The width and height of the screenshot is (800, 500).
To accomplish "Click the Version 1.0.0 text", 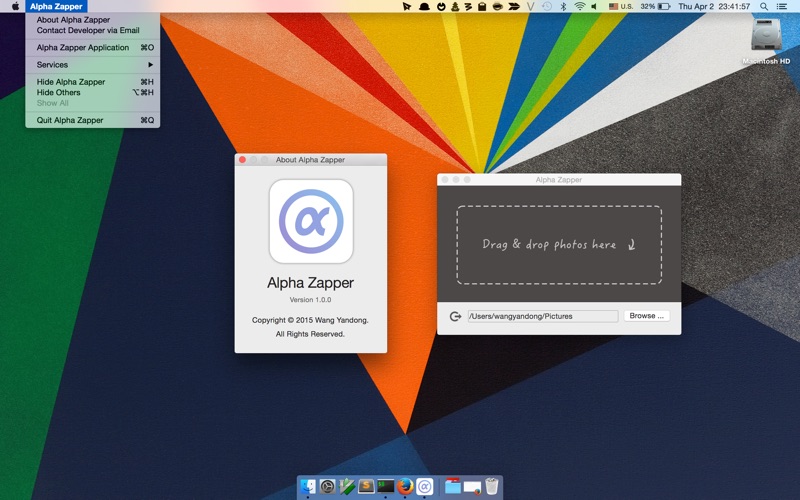I will tap(310, 299).
